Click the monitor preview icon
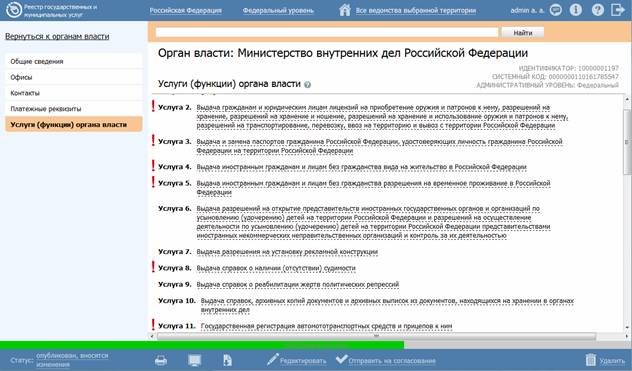Screen dimensions: 632x371 (195, 360)
